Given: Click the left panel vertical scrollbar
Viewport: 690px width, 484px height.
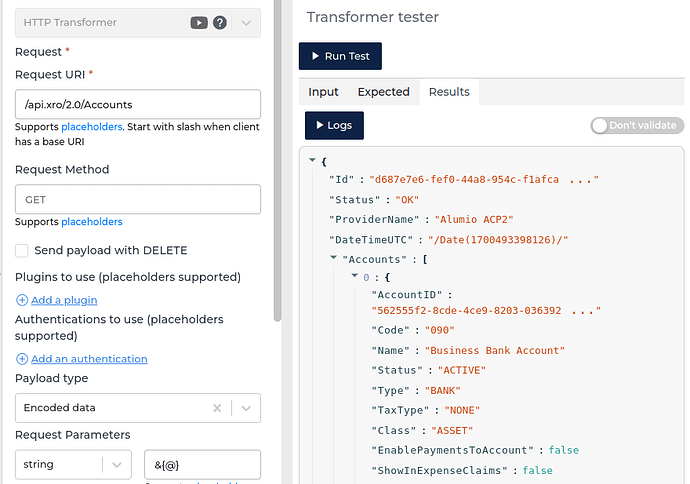Looking at the screenshot, I should click(x=277, y=161).
